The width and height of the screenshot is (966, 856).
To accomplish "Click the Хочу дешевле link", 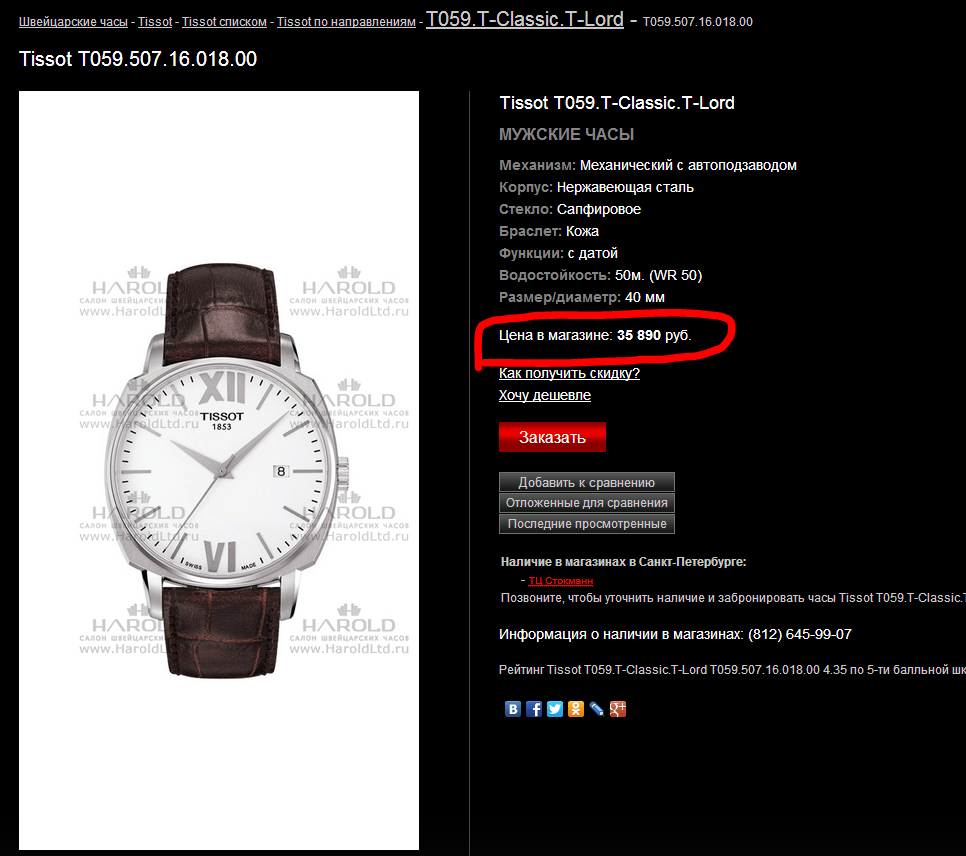I will pyautogui.click(x=545, y=395).
